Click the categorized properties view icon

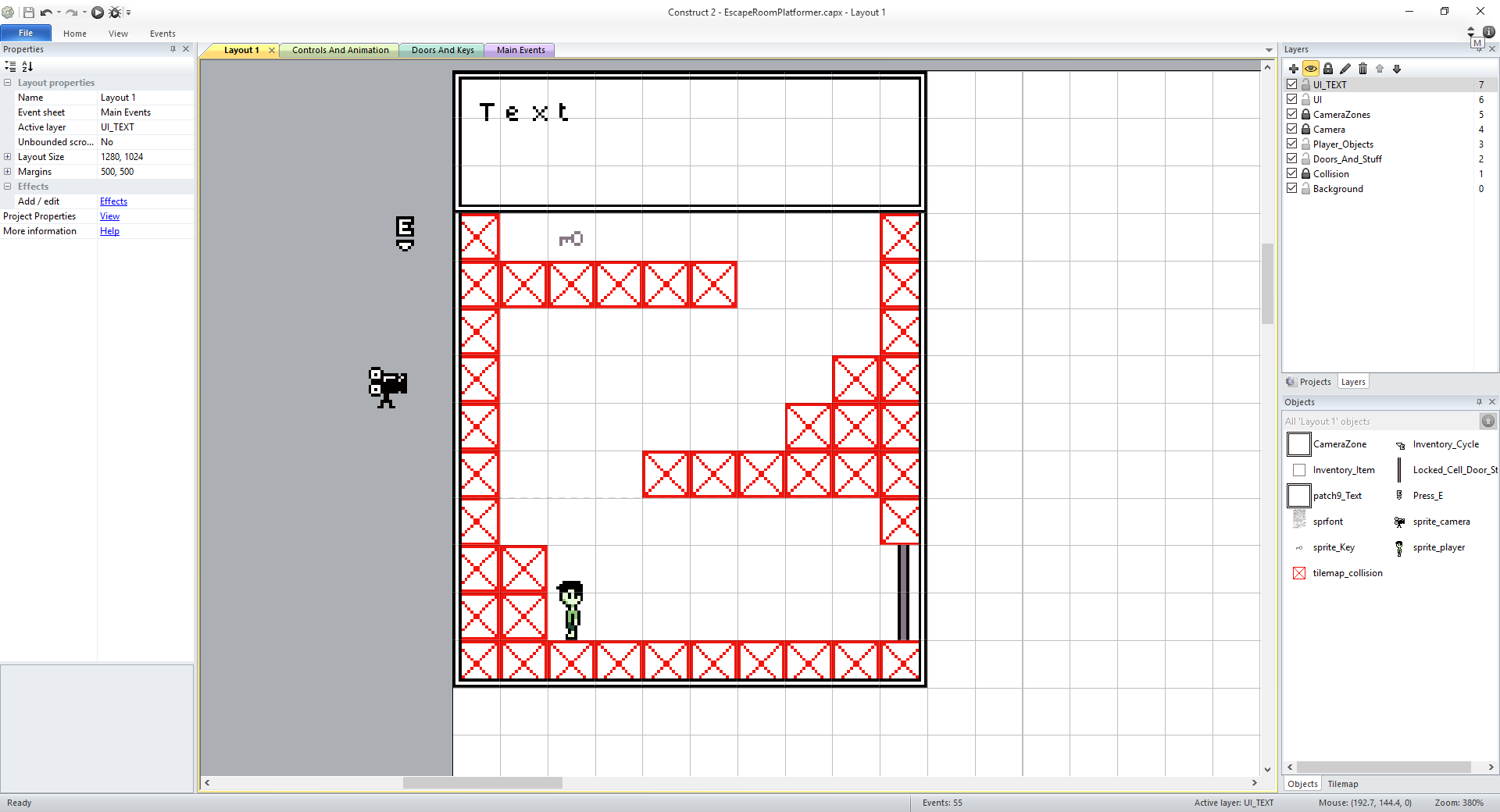pyautogui.click(x=10, y=66)
